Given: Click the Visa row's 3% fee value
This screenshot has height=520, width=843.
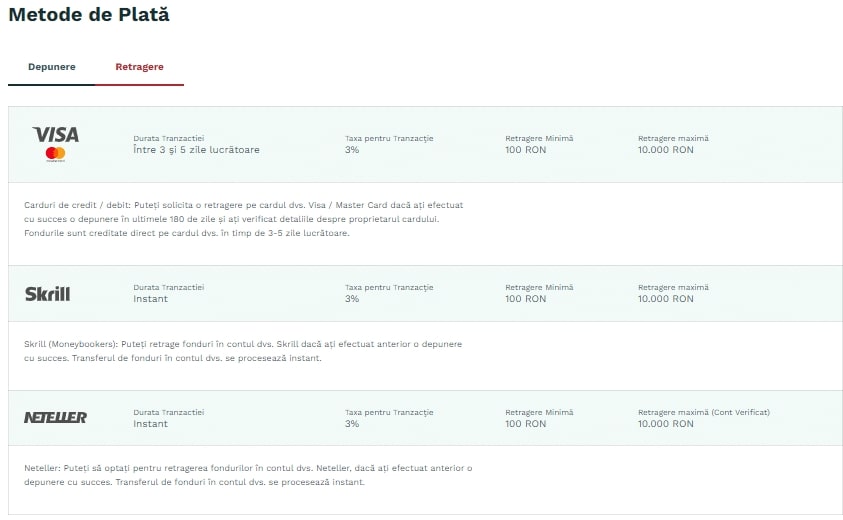Looking at the screenshot, I should (352, 150).
